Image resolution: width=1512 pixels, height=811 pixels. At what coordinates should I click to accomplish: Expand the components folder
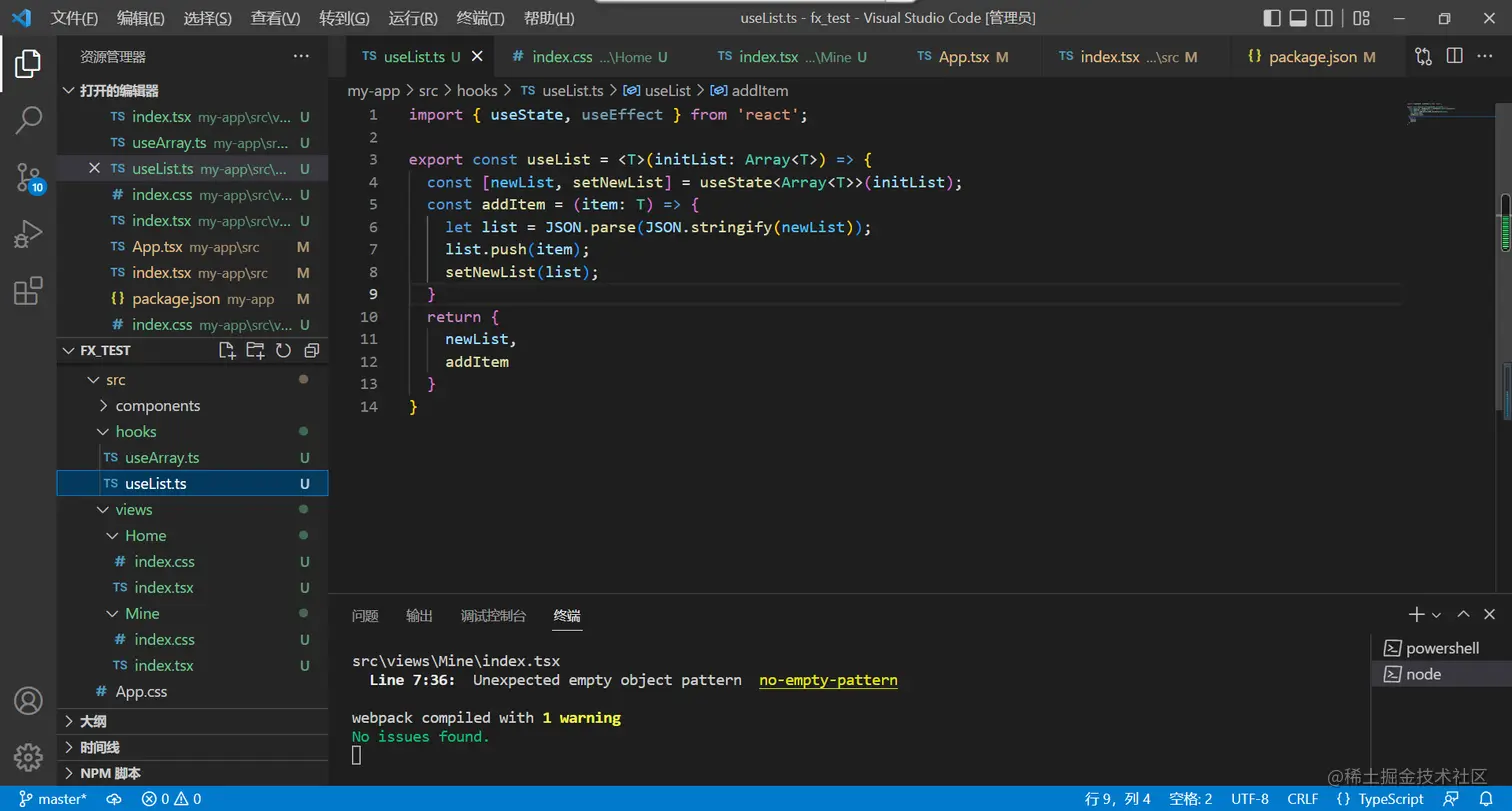[x=193, y=406]
